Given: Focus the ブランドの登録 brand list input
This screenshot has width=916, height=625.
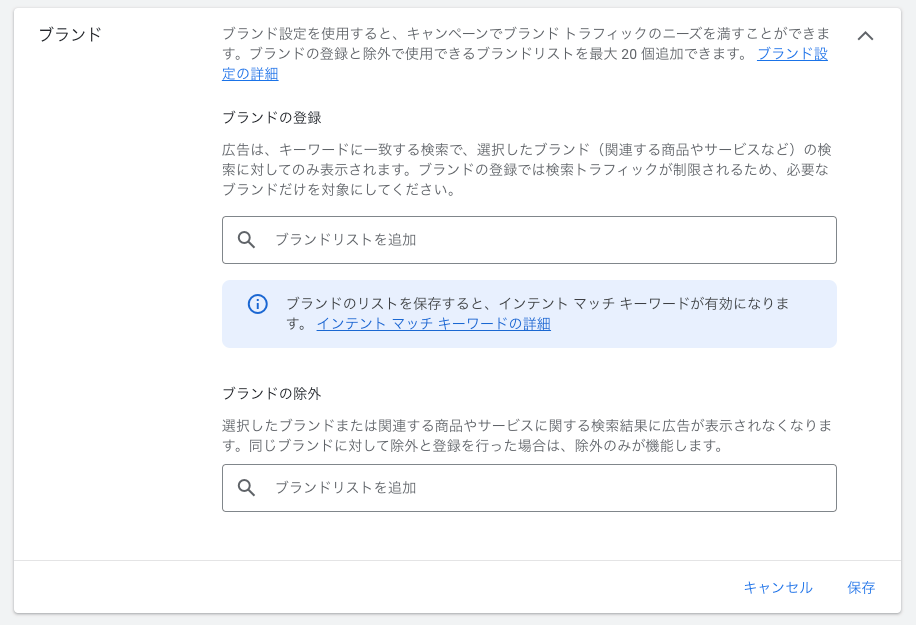Looking at the screenshot, I should point(529,240).
